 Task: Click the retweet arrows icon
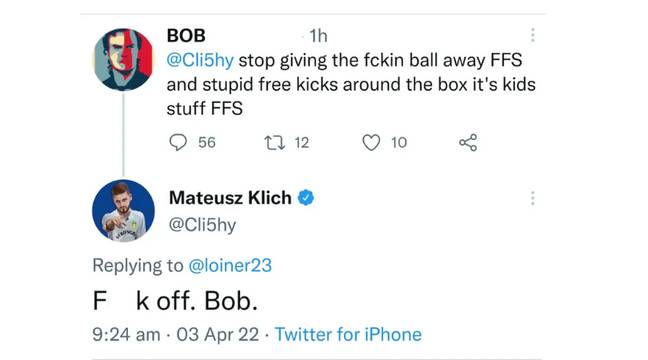pos(274,143)
